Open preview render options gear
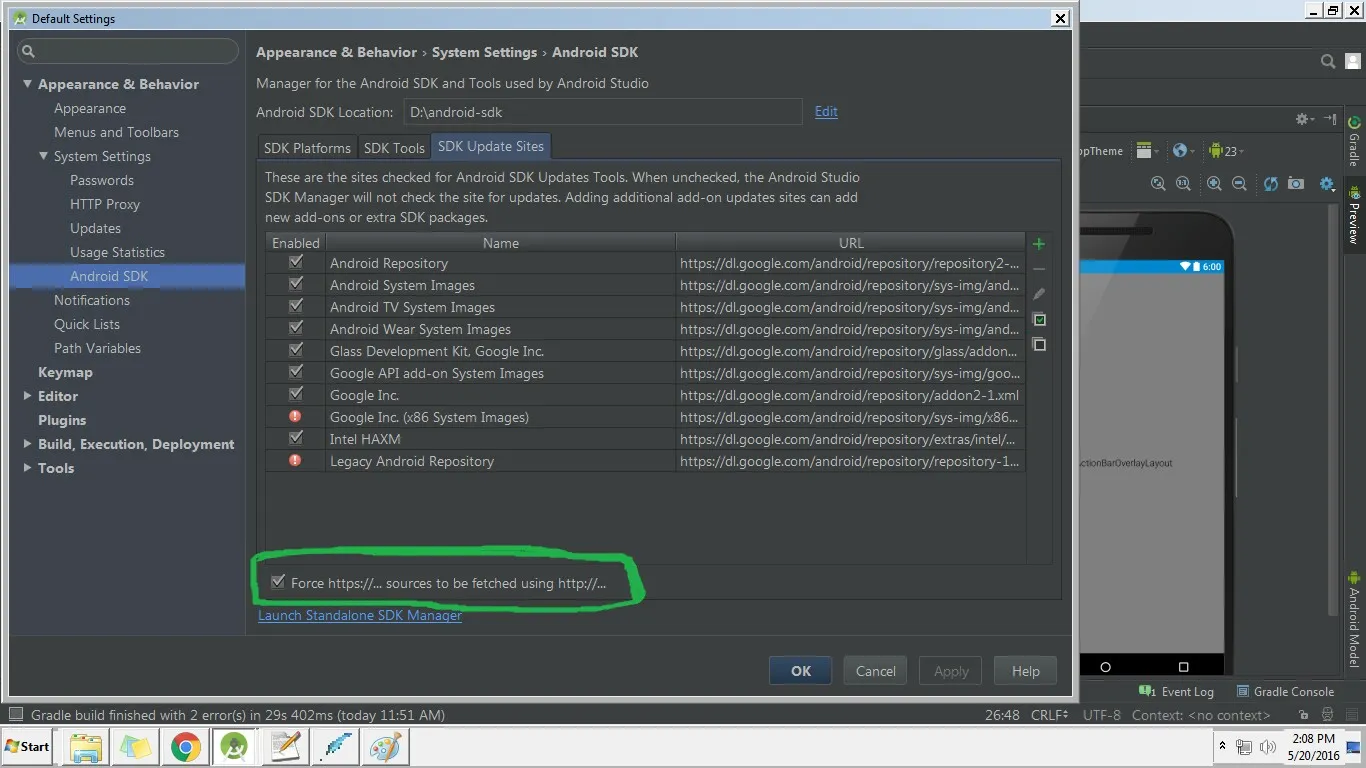 click(x=1327, y=184)
